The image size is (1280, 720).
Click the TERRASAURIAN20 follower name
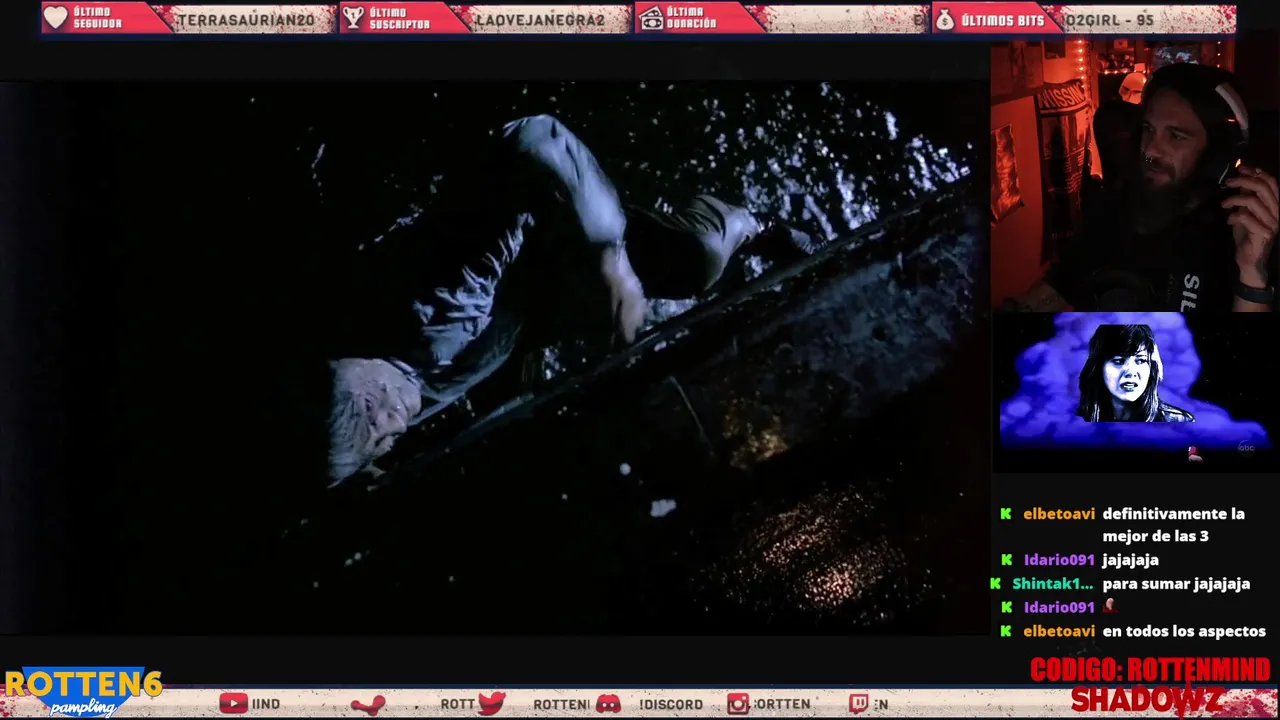(x=246, y=20)
